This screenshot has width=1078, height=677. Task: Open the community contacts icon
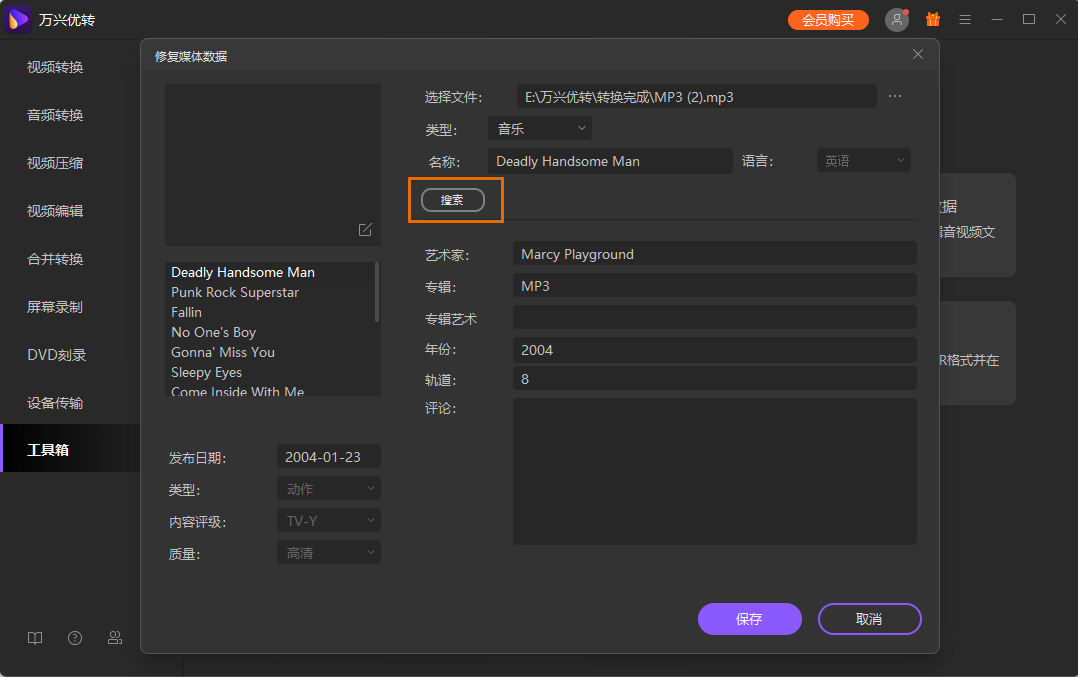114,637
